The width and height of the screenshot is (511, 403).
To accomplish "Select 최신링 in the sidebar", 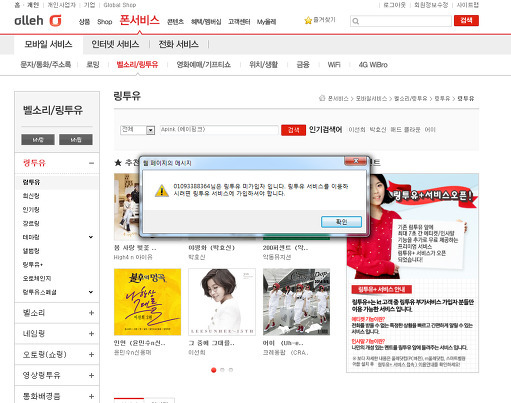I will click(x=31, y=196).
